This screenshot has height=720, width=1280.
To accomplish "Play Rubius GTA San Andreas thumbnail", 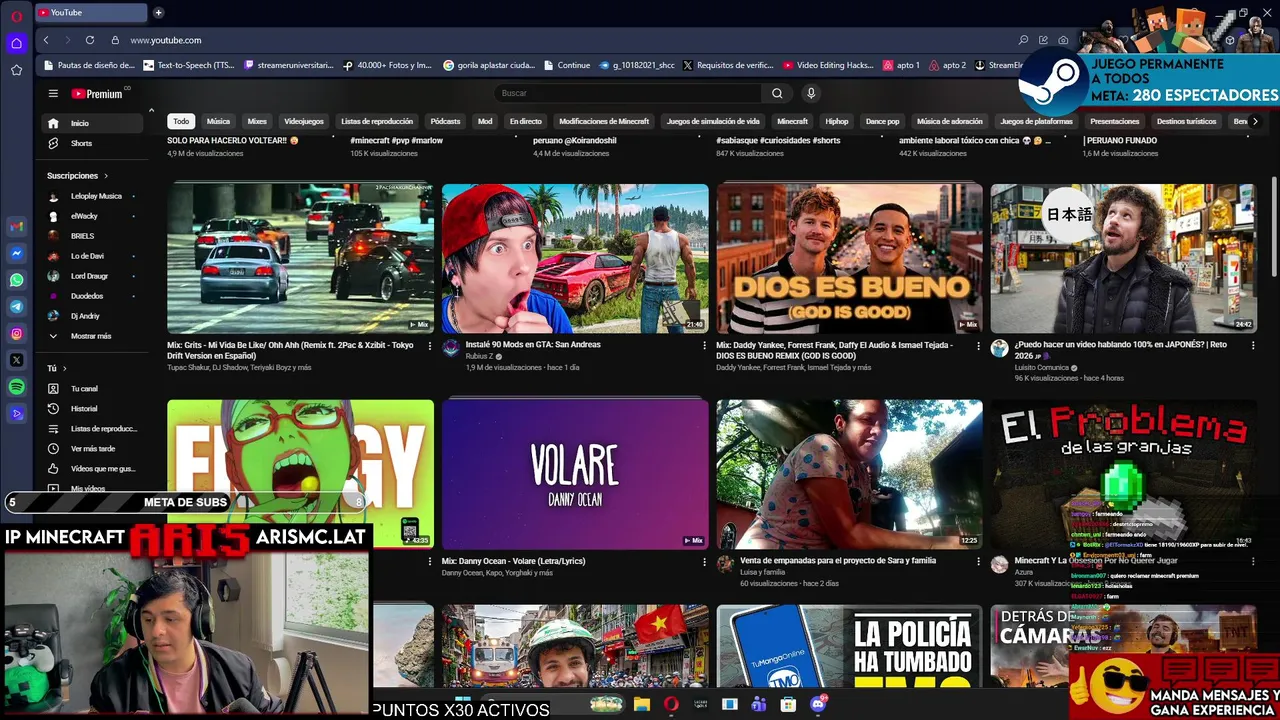I will coord(575,258).
